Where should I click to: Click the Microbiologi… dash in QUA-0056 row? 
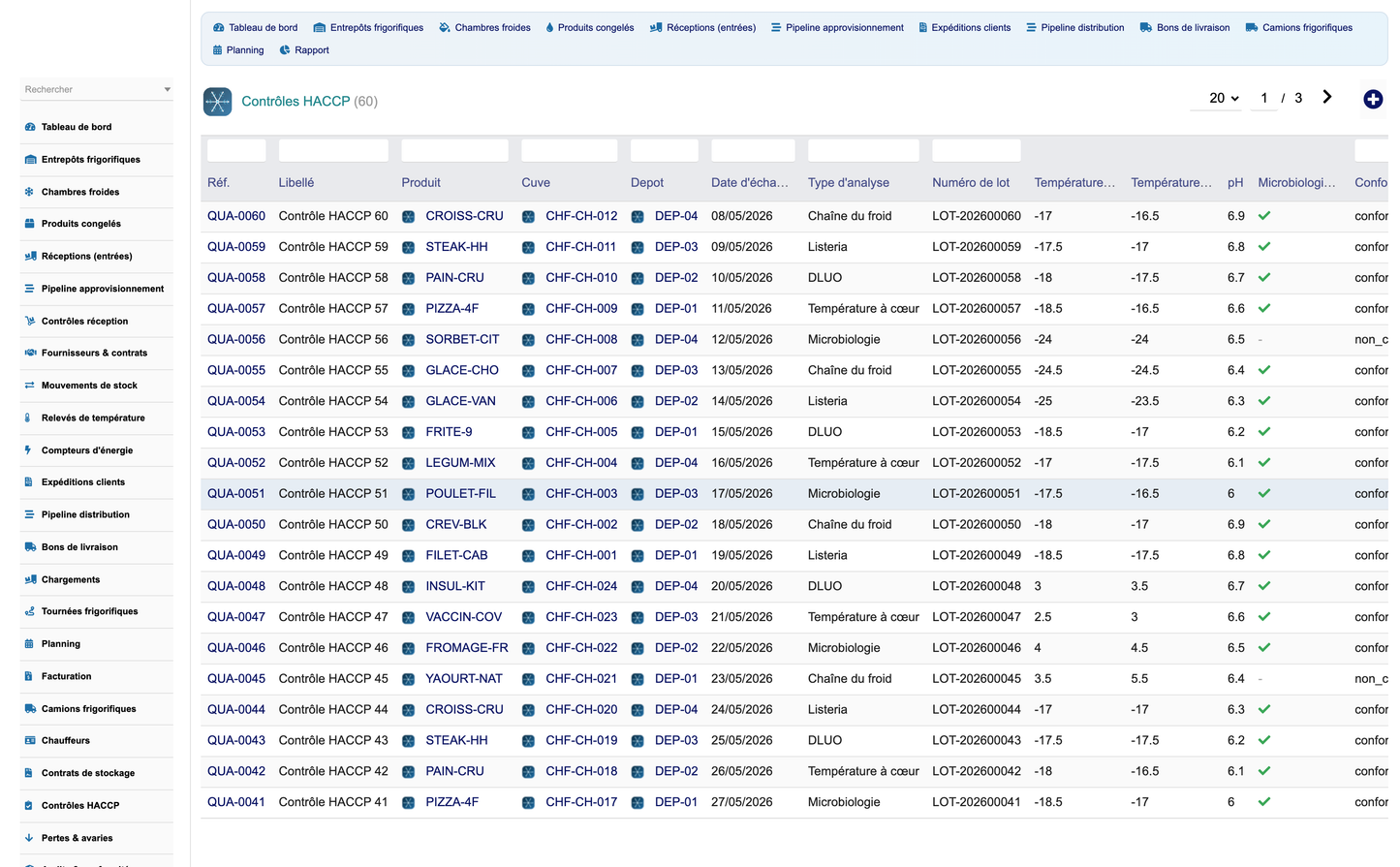pos(1260,340)
